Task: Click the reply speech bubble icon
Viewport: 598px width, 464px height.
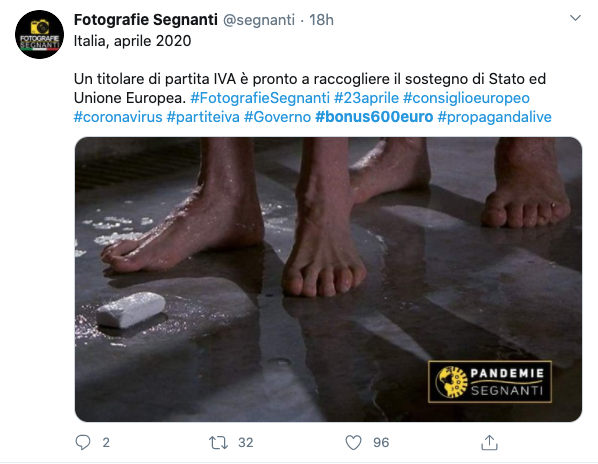Action: [x=83, y=442]
